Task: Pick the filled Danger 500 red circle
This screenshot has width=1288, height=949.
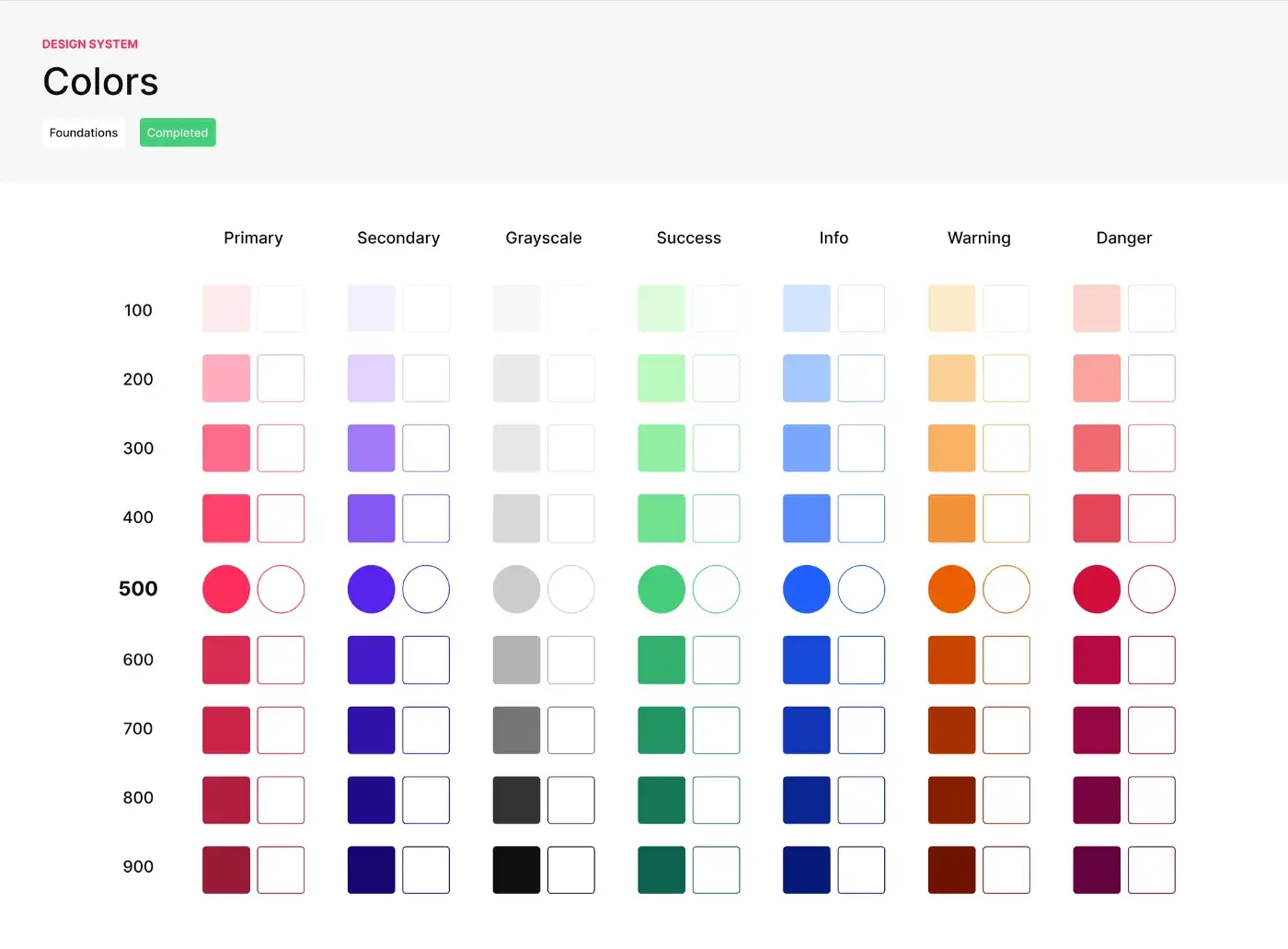Action: (1097, 589)
